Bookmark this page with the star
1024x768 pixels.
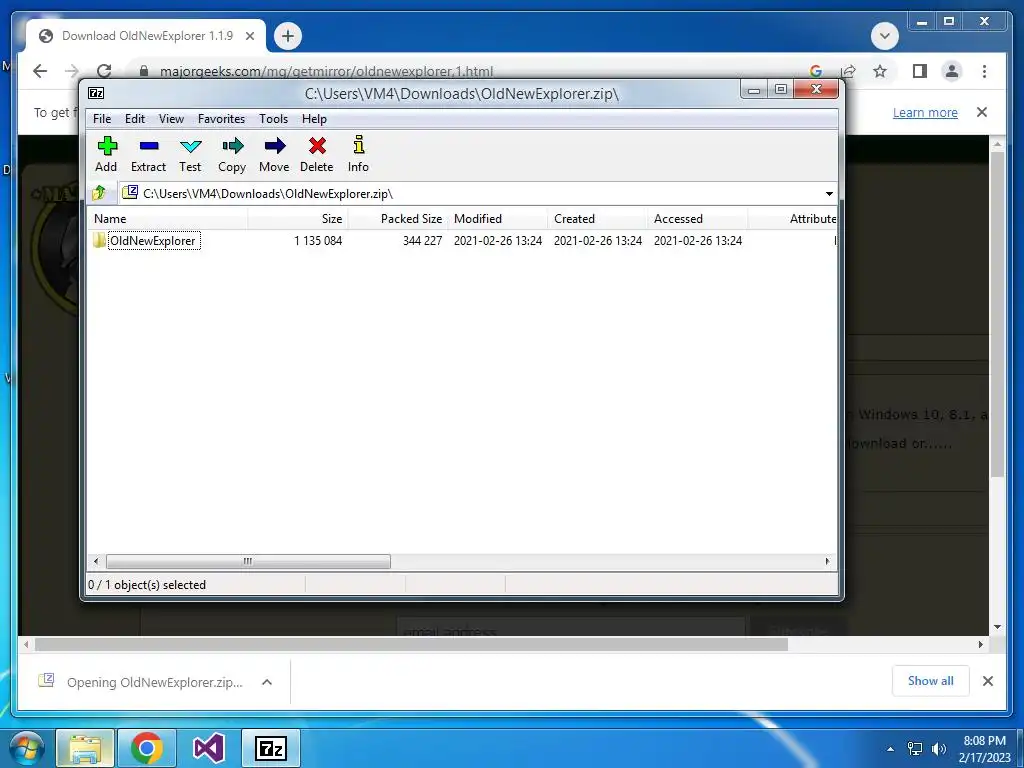(x=880, y=71)
